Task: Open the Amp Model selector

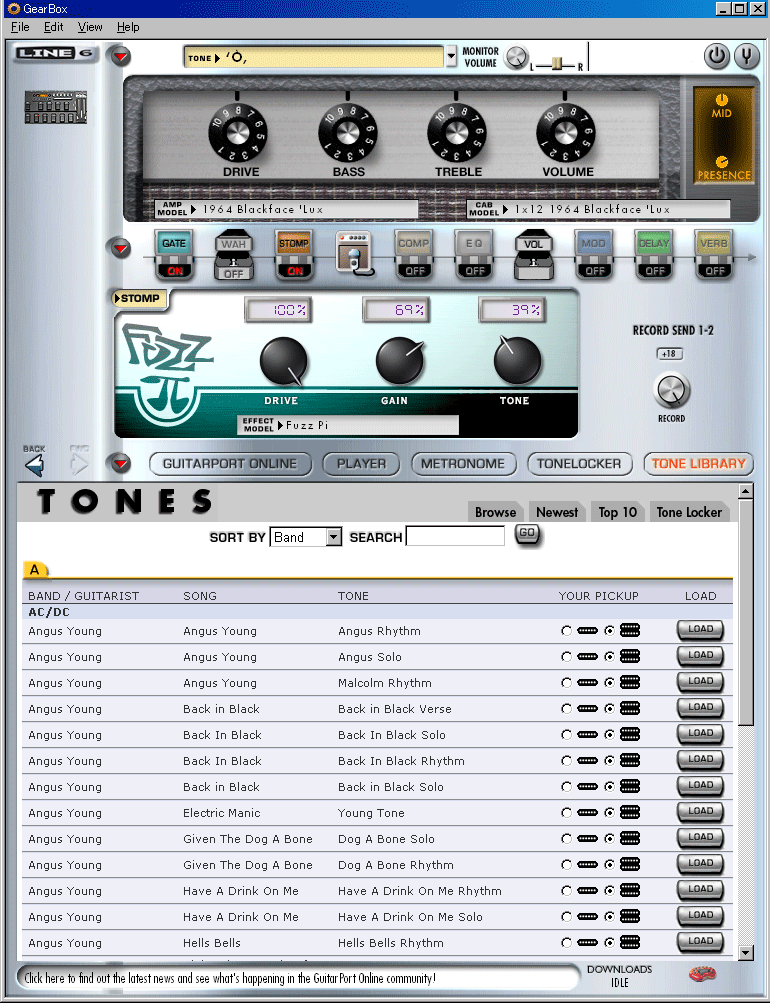Action: tap(287, 209)
